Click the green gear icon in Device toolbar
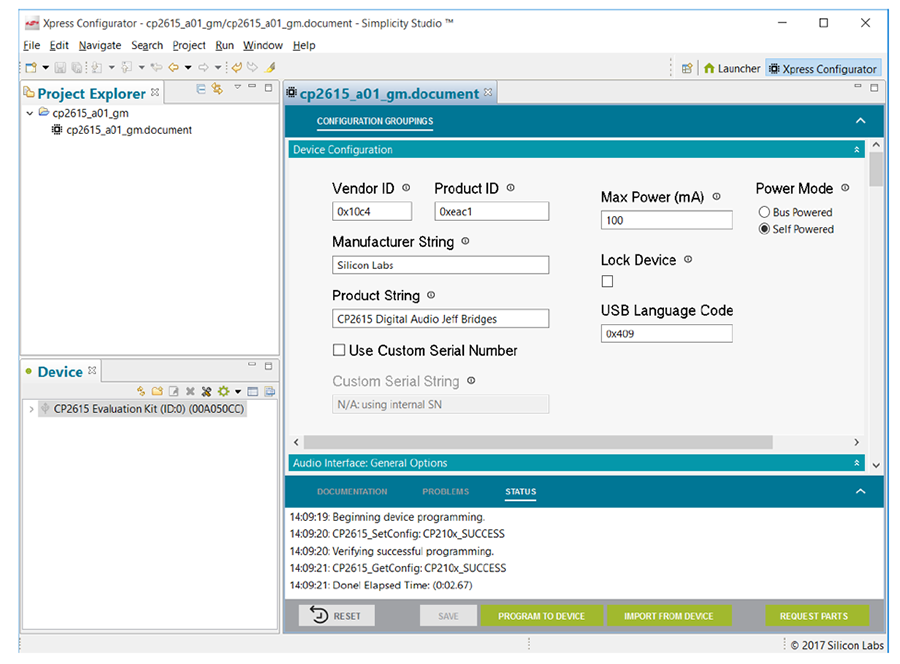Viewport: 900px width, 664px height. click(x=224, y=391)
